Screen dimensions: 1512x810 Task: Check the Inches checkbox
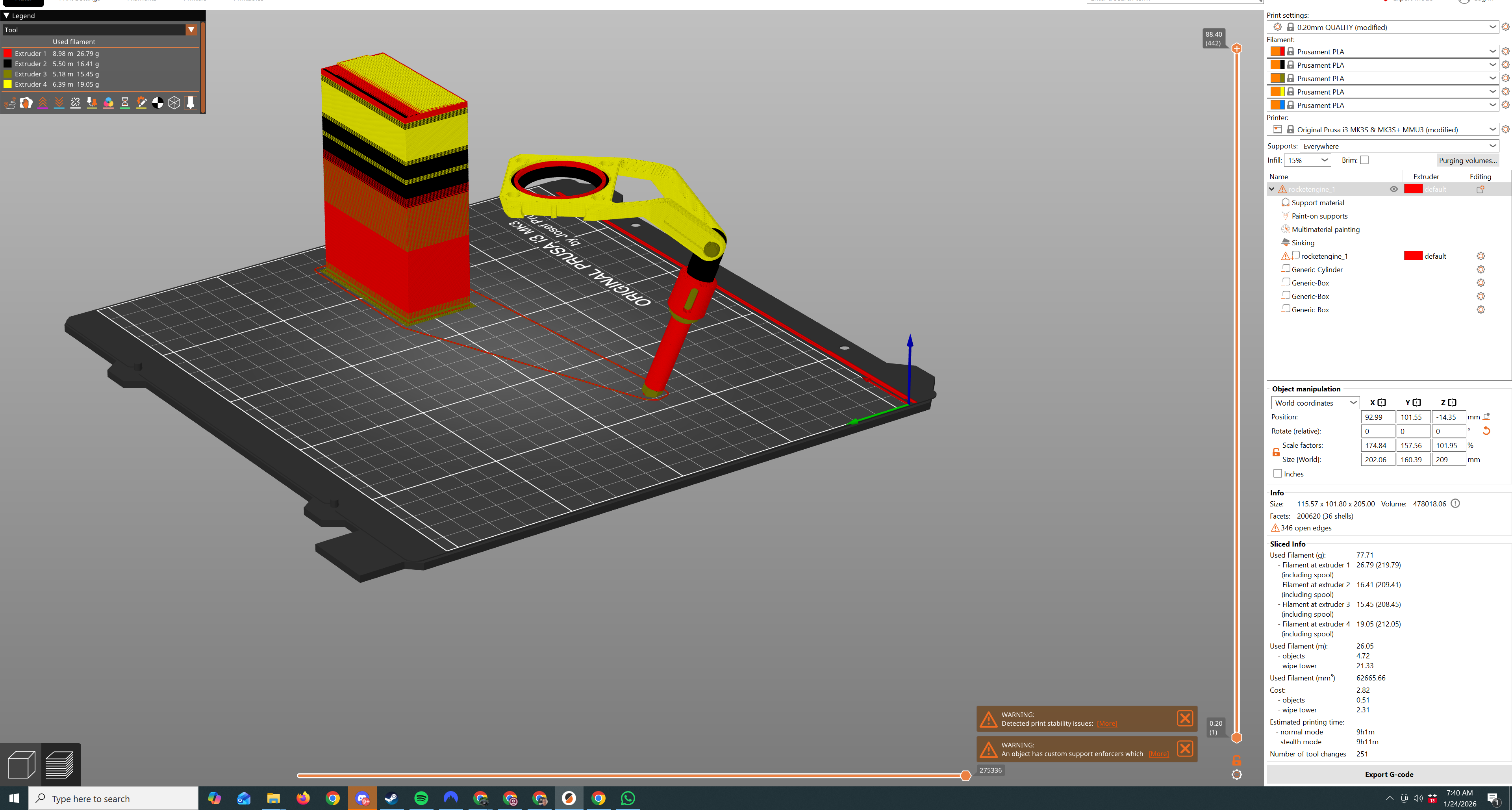pos(1277,474)
